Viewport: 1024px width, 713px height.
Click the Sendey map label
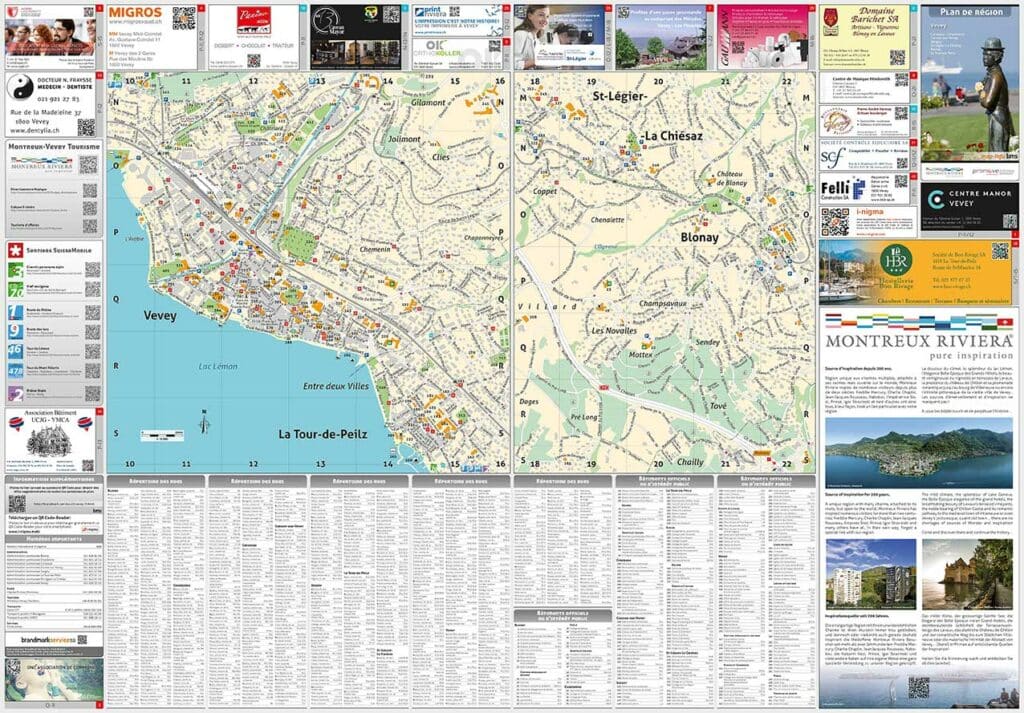click(708, 342)
